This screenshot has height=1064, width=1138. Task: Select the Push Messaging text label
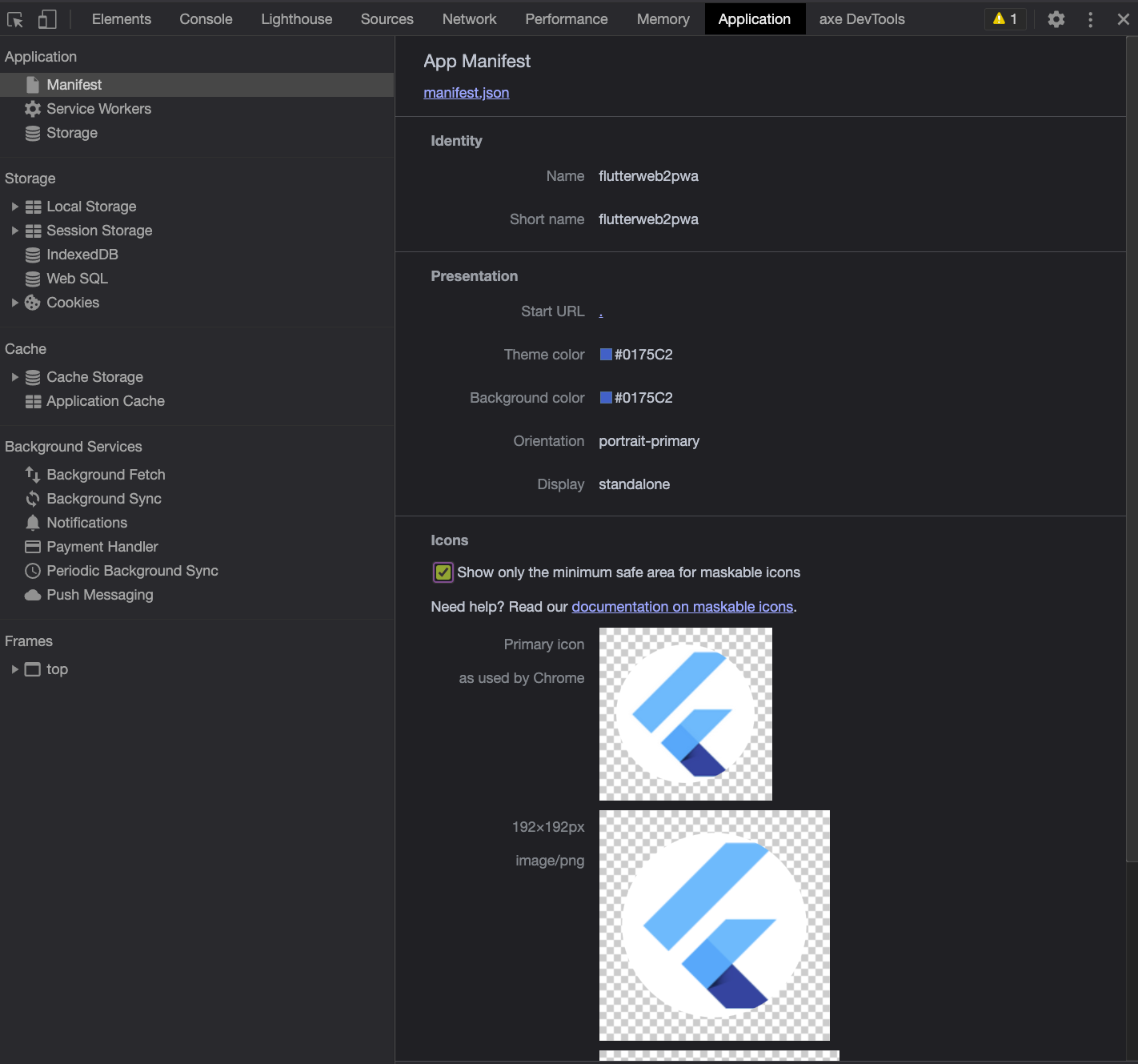[100, 595]
